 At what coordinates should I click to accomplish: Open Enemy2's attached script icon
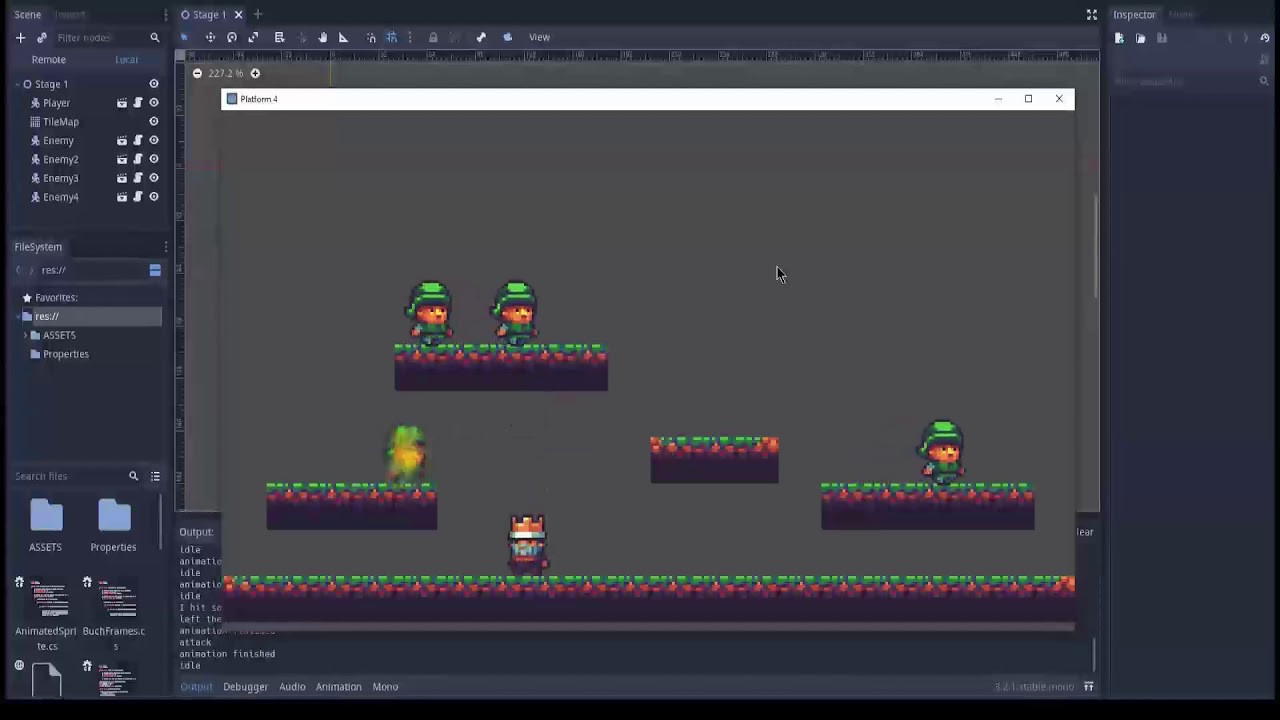point(138,160)
